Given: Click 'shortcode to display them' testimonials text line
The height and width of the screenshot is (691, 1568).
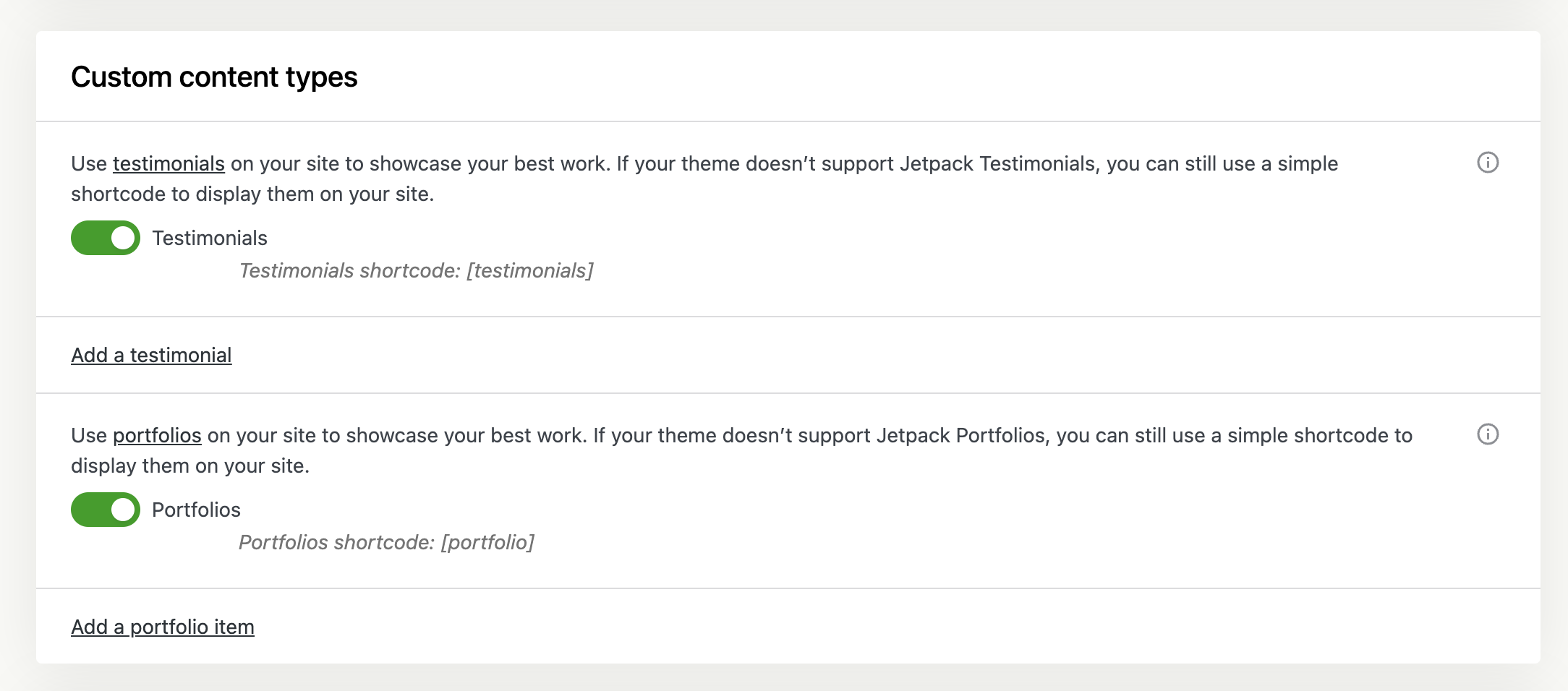Looking at the screenshot, I should tap(252, 194).
